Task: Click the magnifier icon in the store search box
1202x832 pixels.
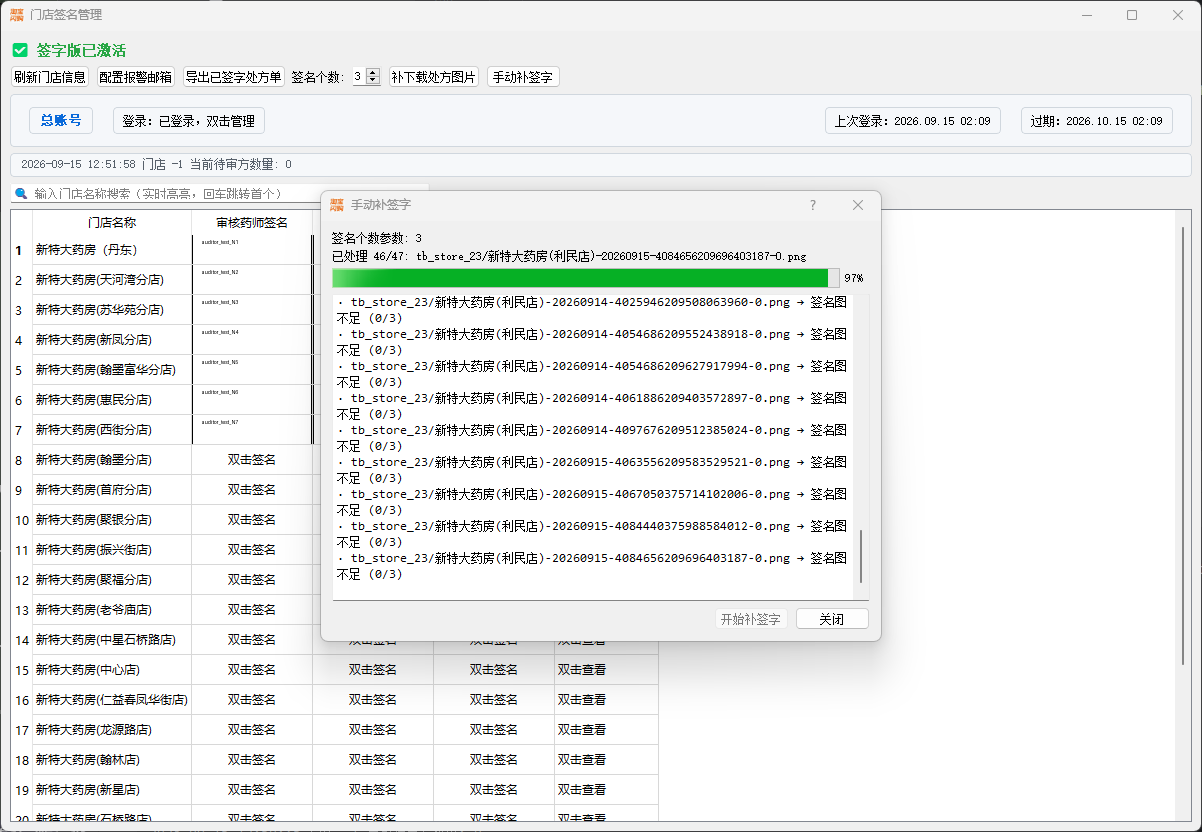Action: coord(21,193)
